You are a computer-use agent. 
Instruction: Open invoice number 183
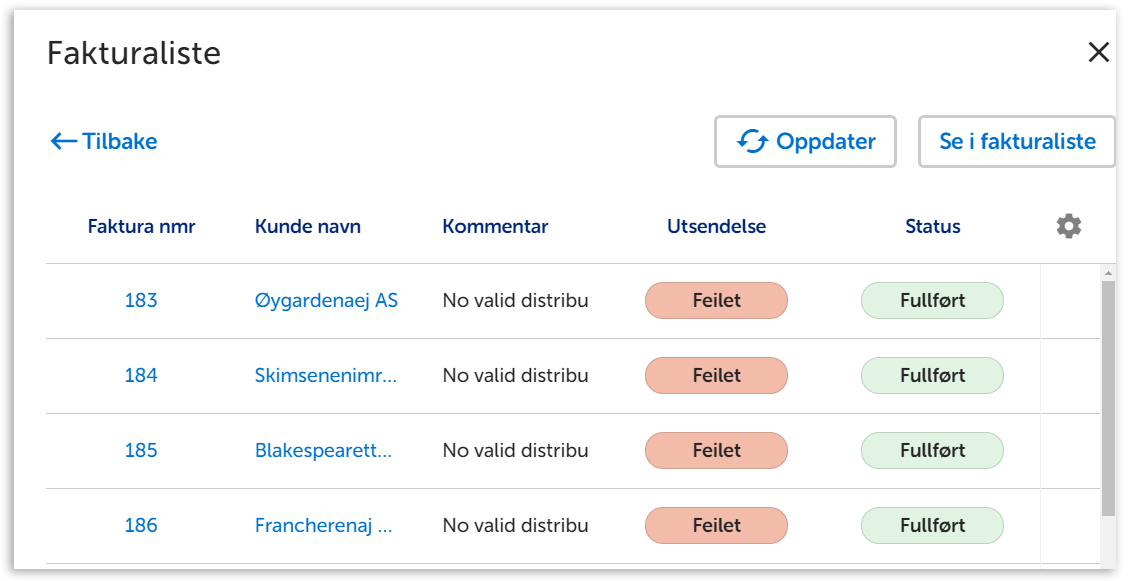pos(141,301)
